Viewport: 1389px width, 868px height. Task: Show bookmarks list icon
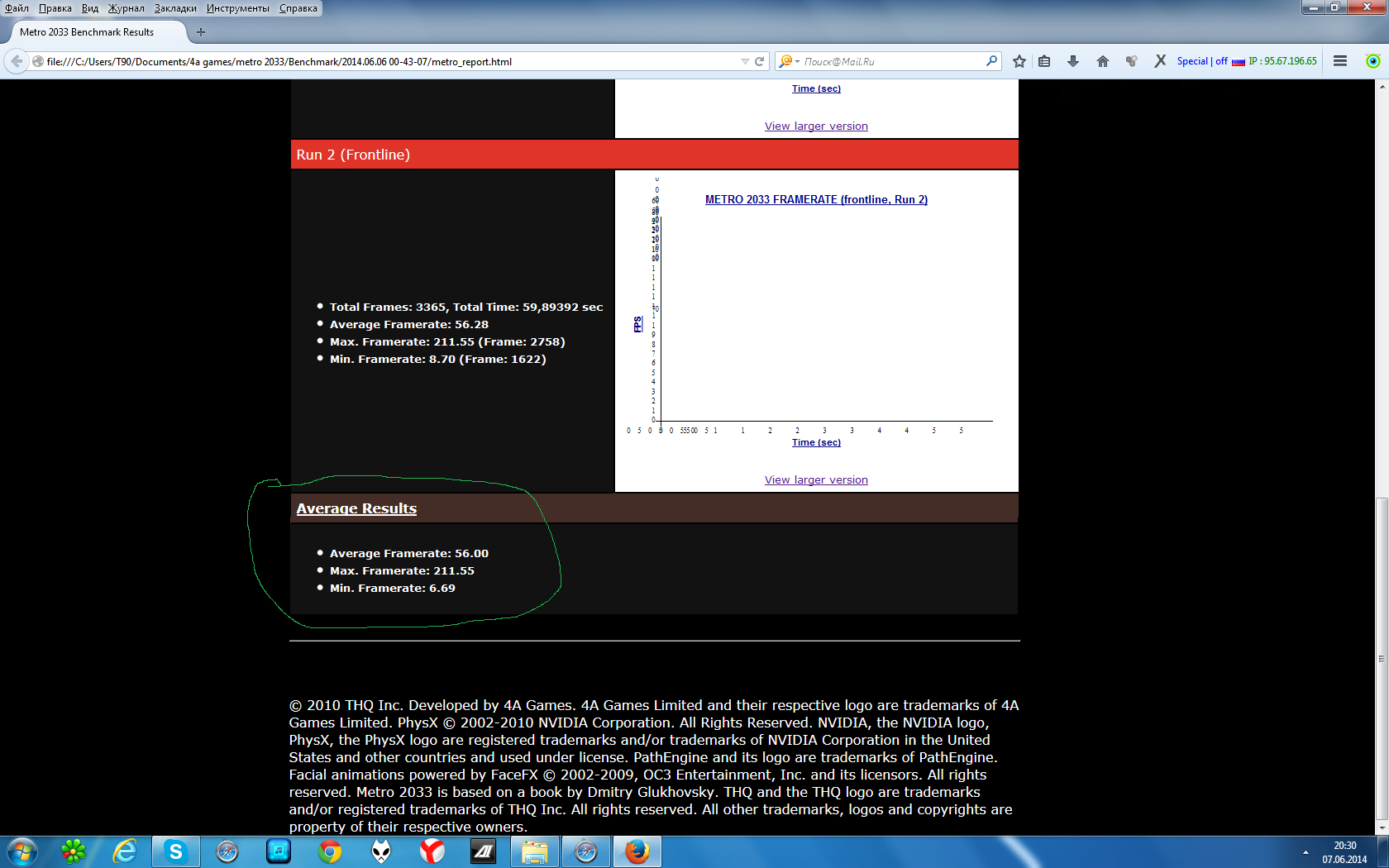point(1045,61)
